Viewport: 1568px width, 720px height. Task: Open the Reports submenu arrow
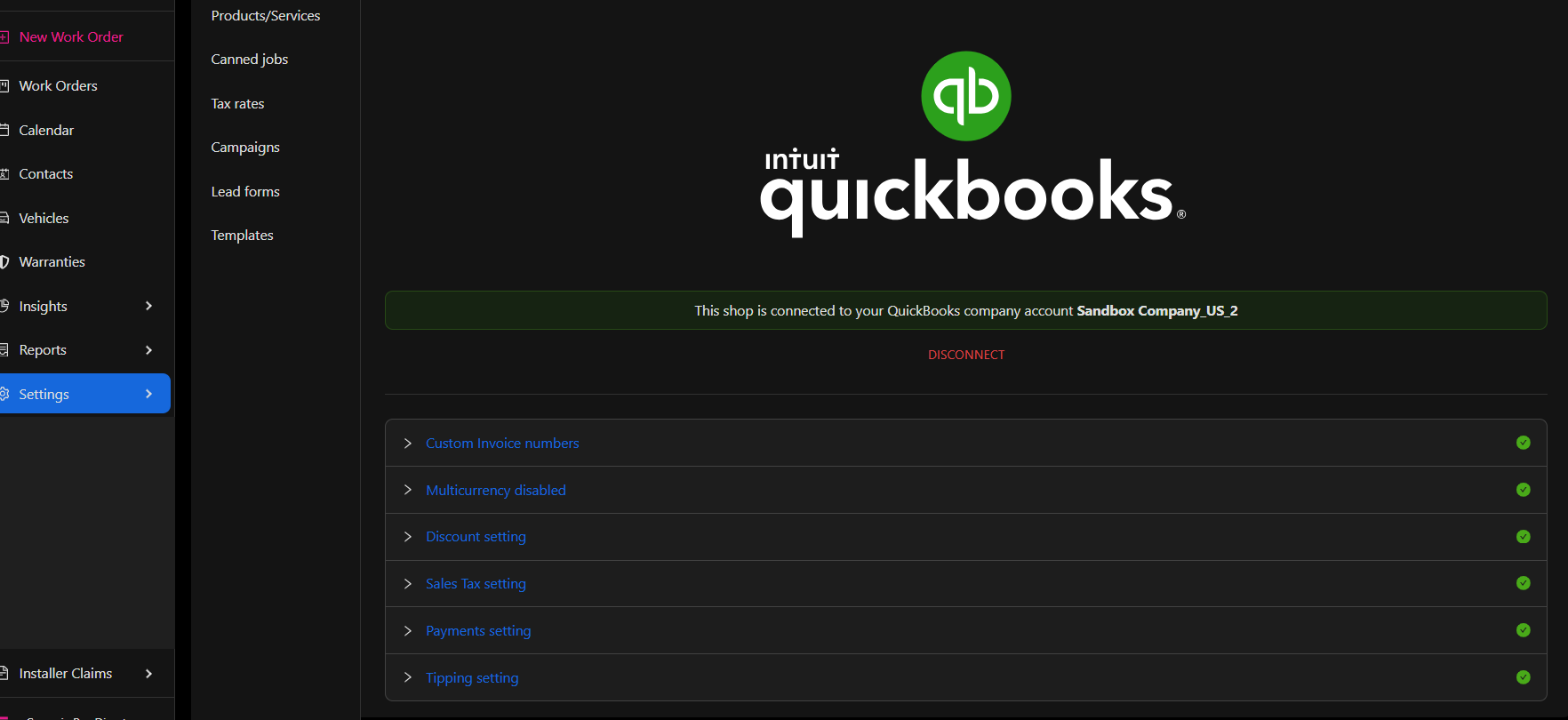[x=148, y=350]
